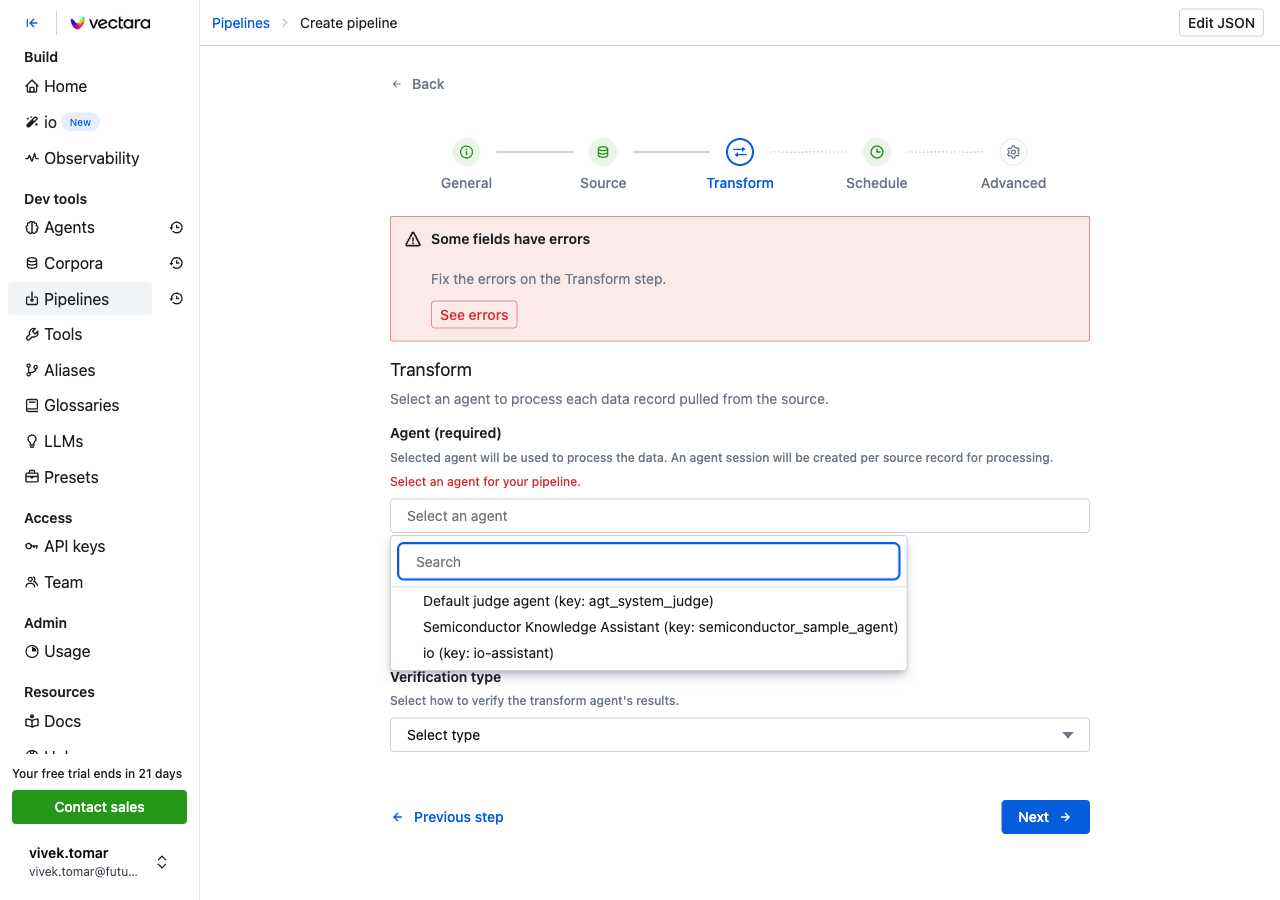This screenshot has height=900, width=1280.
Task: Click the Pipelines breadcrumb link
Action: pos(241,23)
